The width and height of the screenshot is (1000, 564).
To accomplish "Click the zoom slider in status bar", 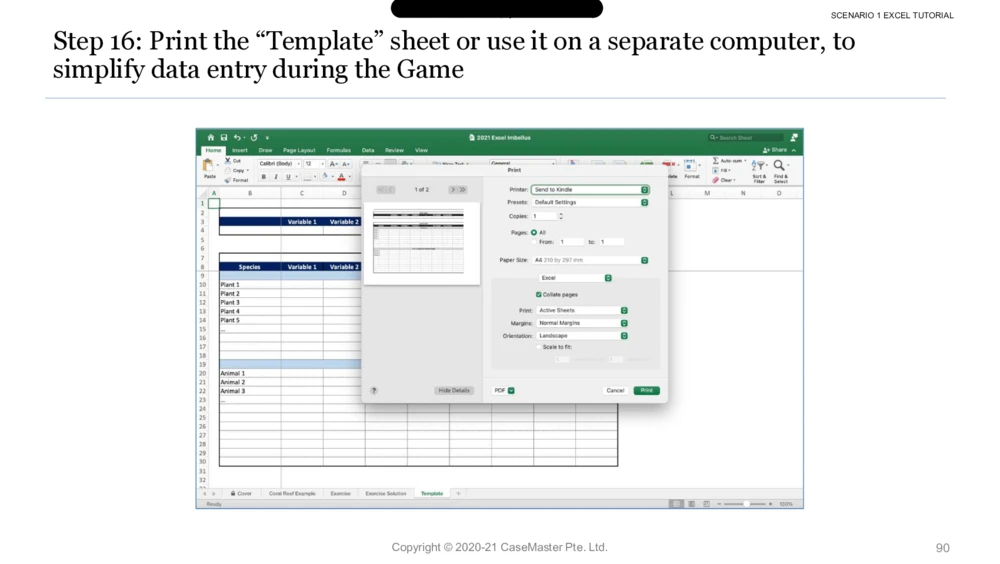I will [745, 504].
